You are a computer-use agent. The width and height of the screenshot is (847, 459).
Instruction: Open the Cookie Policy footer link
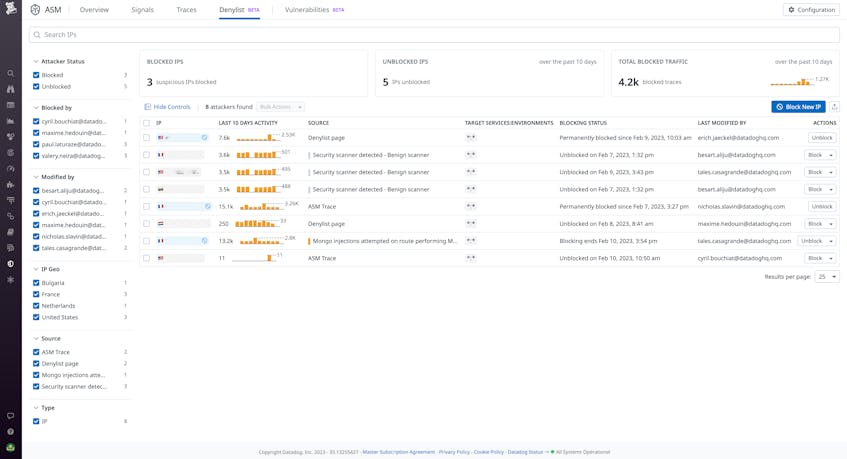click(x=488, y=452)
